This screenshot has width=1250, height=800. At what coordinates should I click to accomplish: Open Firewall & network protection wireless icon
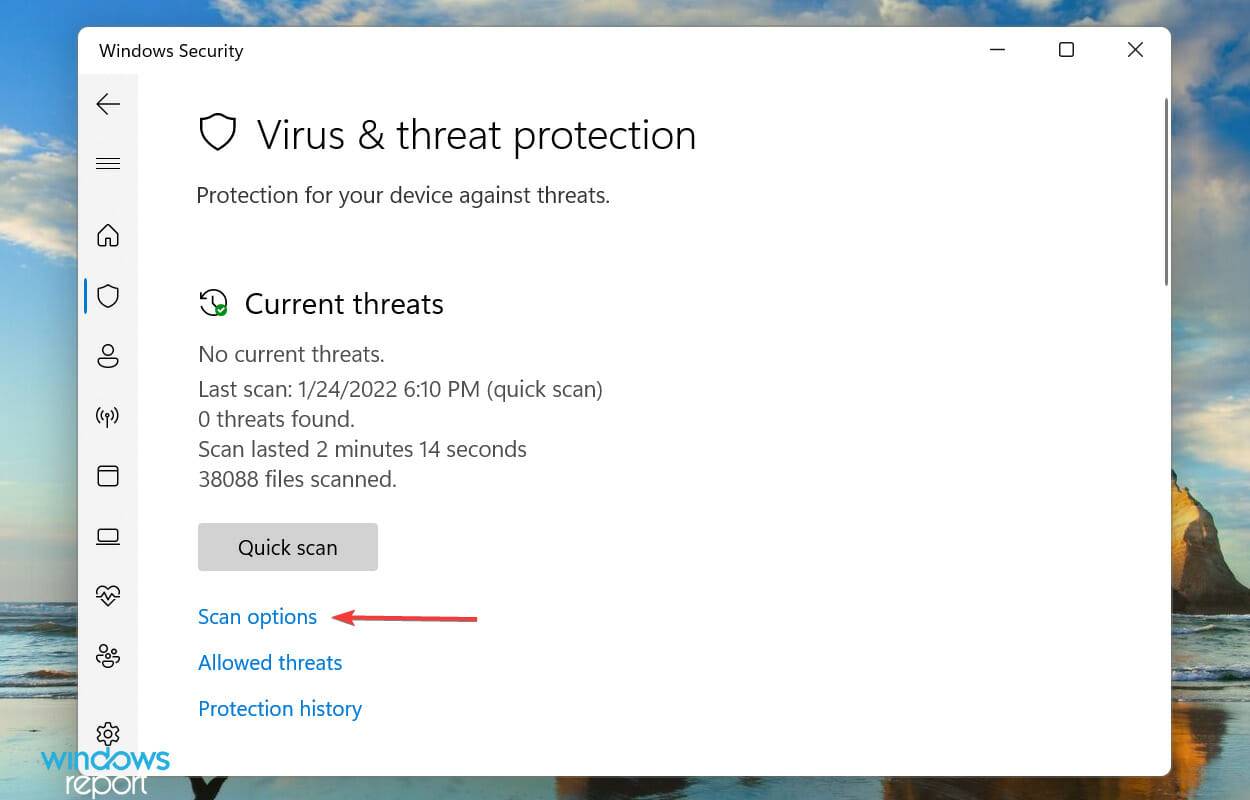(108, 416)
